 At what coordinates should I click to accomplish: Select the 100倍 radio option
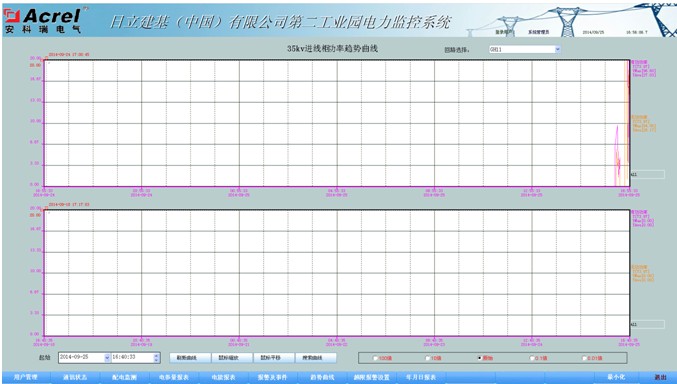pyautogui.click(x=375, y=358)
